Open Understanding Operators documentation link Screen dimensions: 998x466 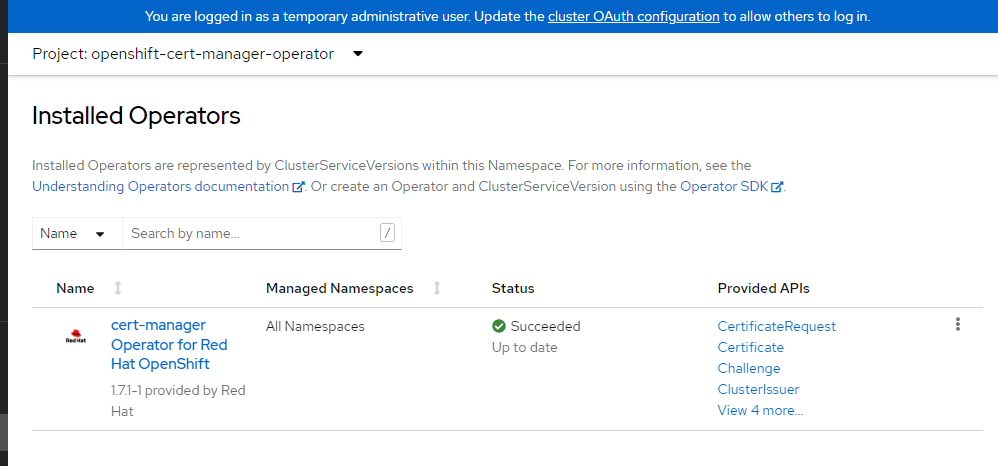[169, 187]
